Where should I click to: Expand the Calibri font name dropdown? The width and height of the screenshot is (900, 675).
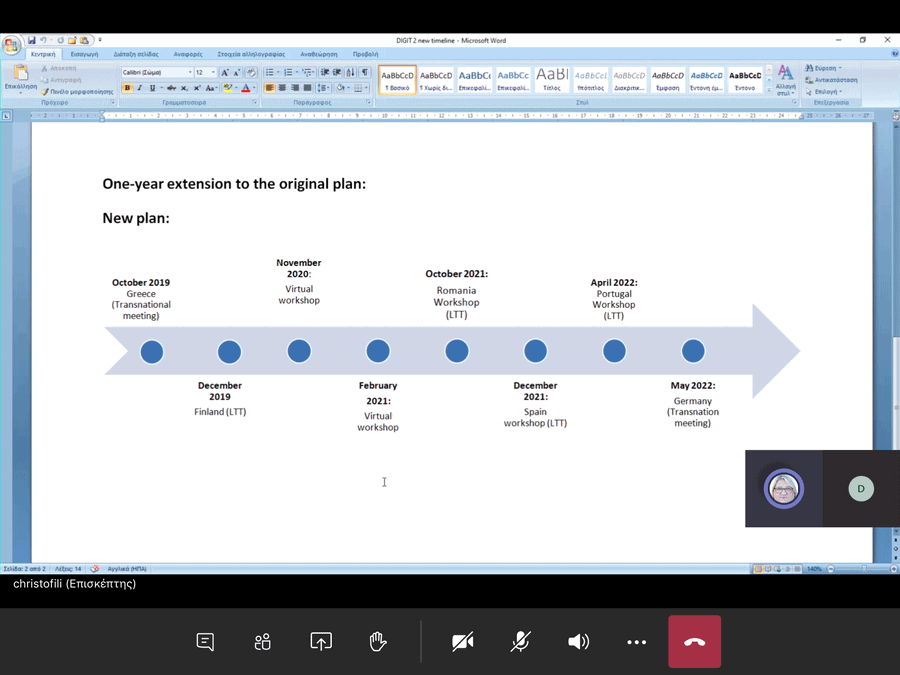pos(190,73)
